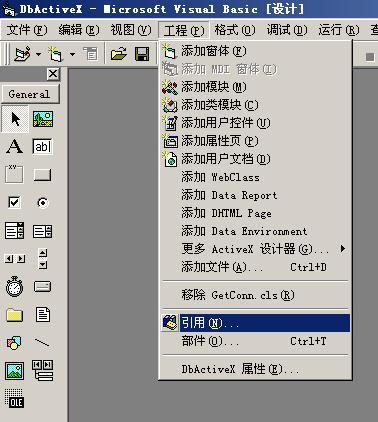Screen dimensions: 378x422
Task: Select the CommandButton control tool
Action: click(x=43, y=174)
